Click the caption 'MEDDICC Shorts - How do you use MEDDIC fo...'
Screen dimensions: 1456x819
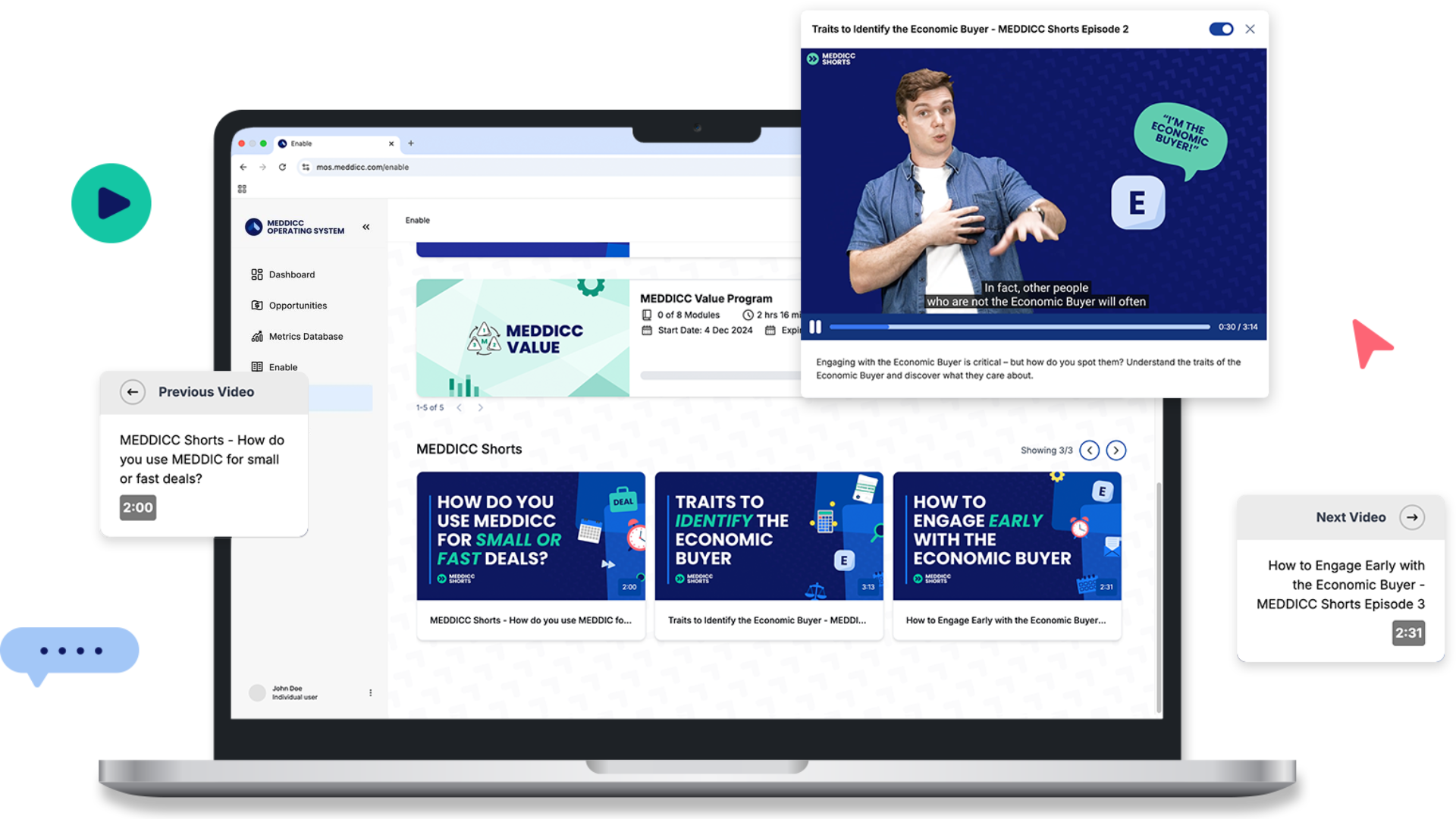pos(531,620)
